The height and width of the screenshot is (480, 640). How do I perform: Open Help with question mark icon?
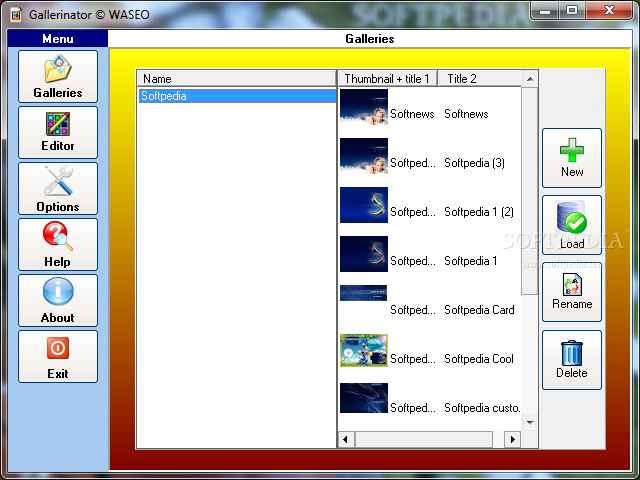[x=58, y=244]
